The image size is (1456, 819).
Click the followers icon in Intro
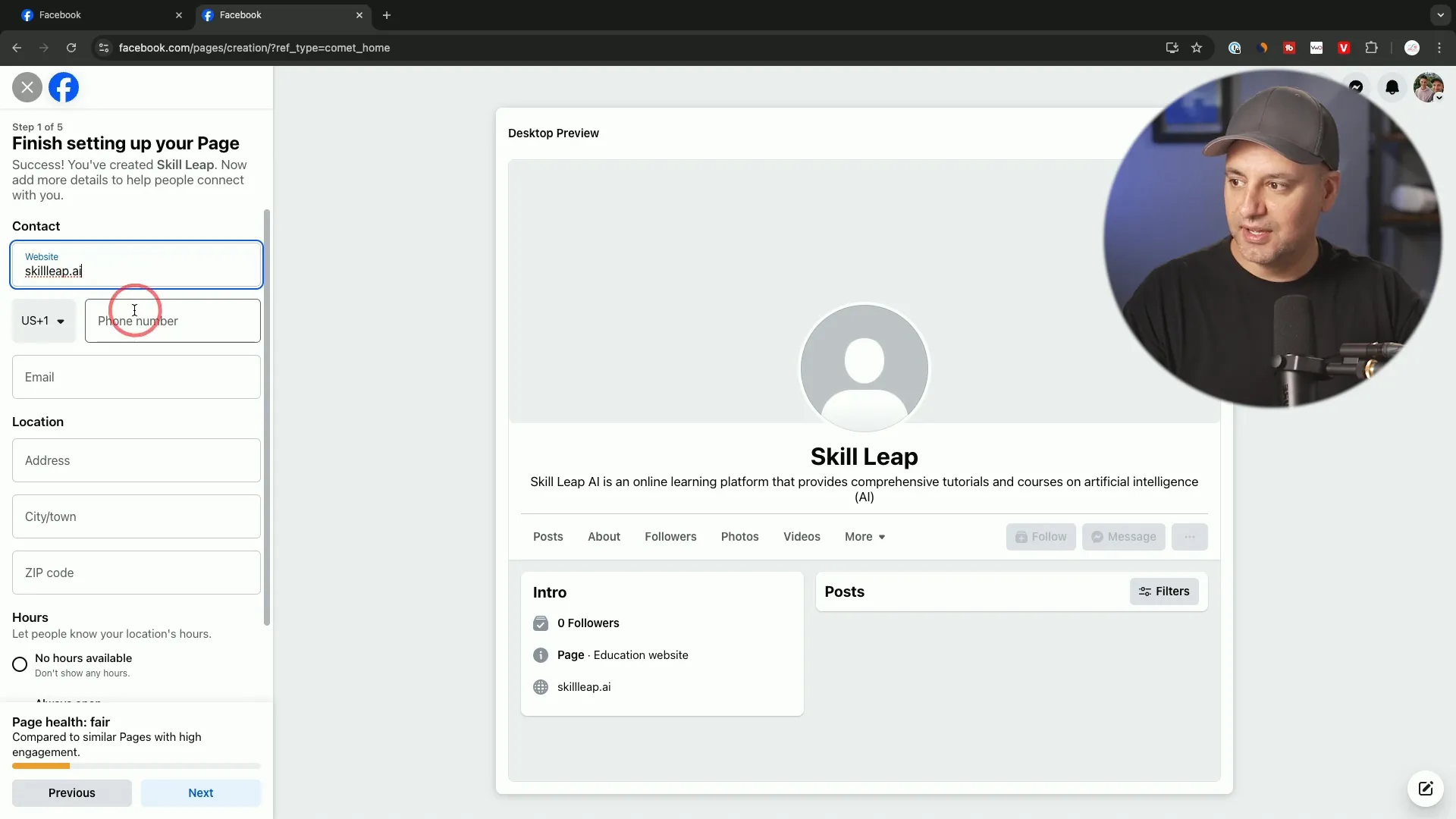[x=541, y=623]
